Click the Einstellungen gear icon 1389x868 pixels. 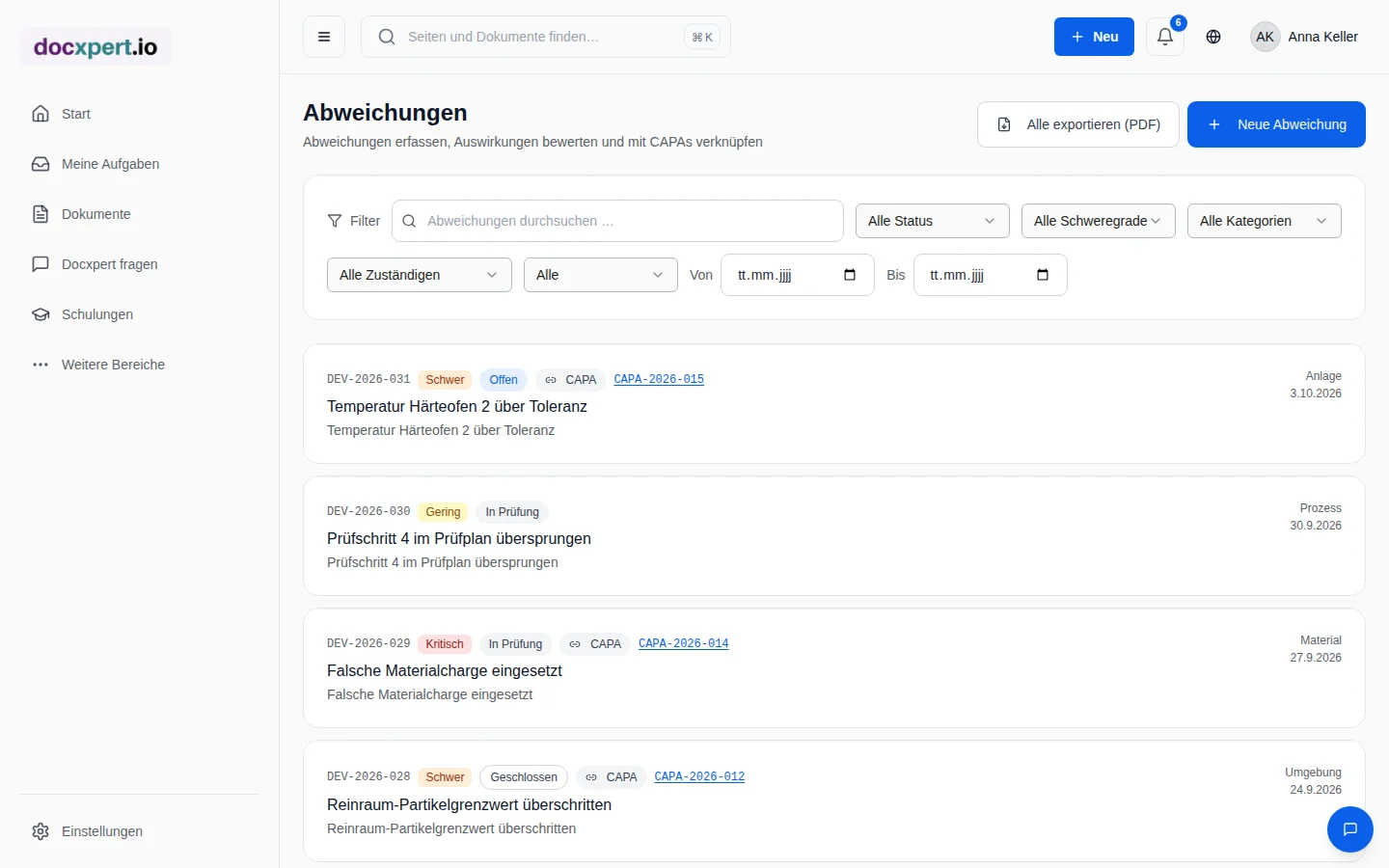point(41,831)
